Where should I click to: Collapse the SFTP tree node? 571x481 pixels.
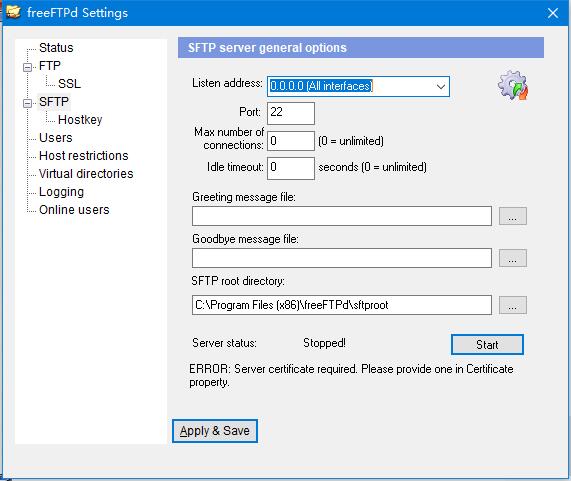pyautogui.click(x=27, y=103)
